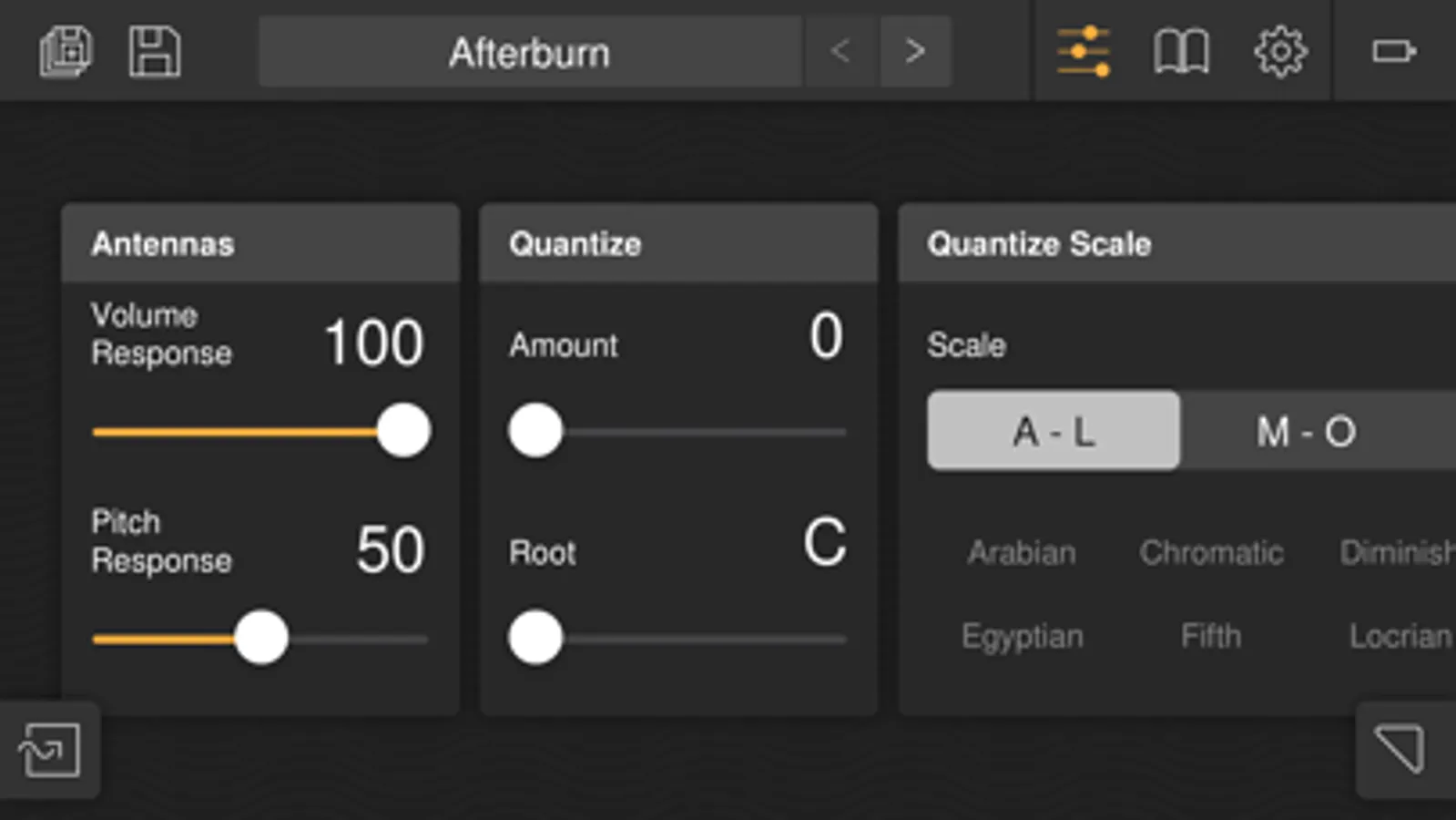This screenshot has height=820, width=1456.
Task: Click the Pitch Response slider handle
Action: (x=261, y=638)
